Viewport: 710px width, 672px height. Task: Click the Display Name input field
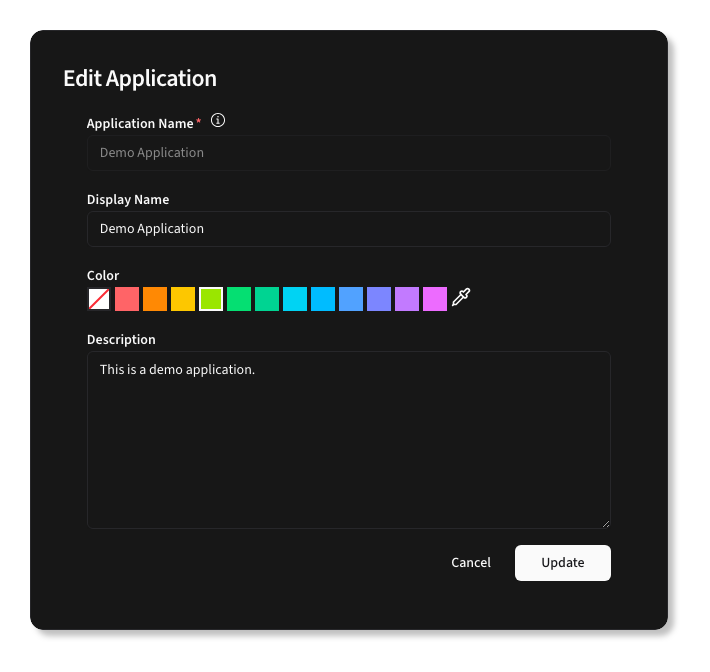coord(348,229)
